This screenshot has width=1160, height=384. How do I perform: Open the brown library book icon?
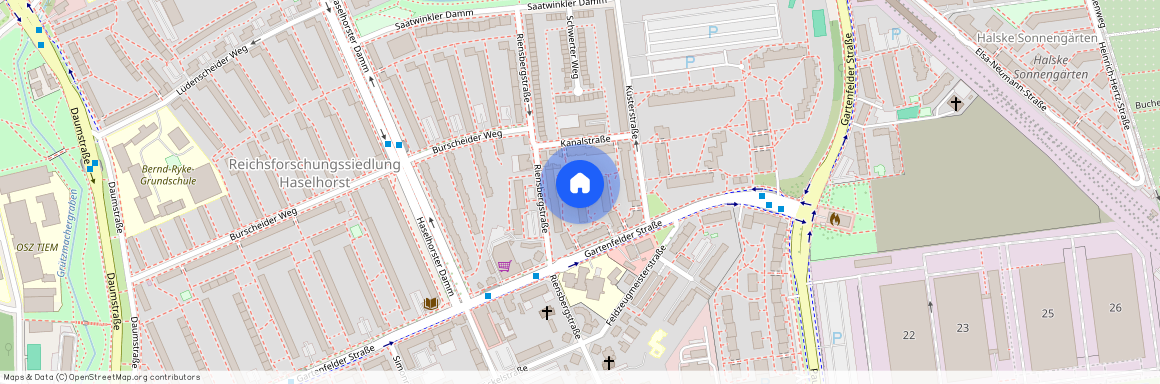point(431,303)
